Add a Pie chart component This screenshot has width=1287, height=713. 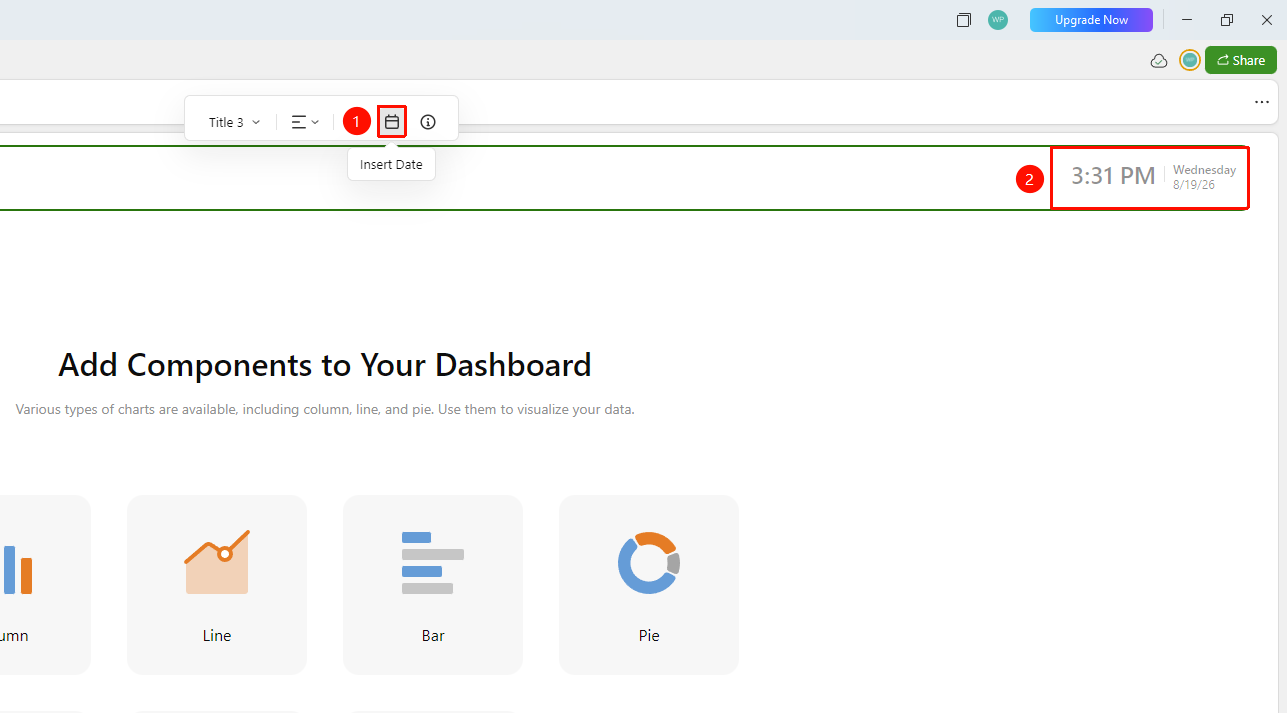pyautogui.click(x=649, y=585)
